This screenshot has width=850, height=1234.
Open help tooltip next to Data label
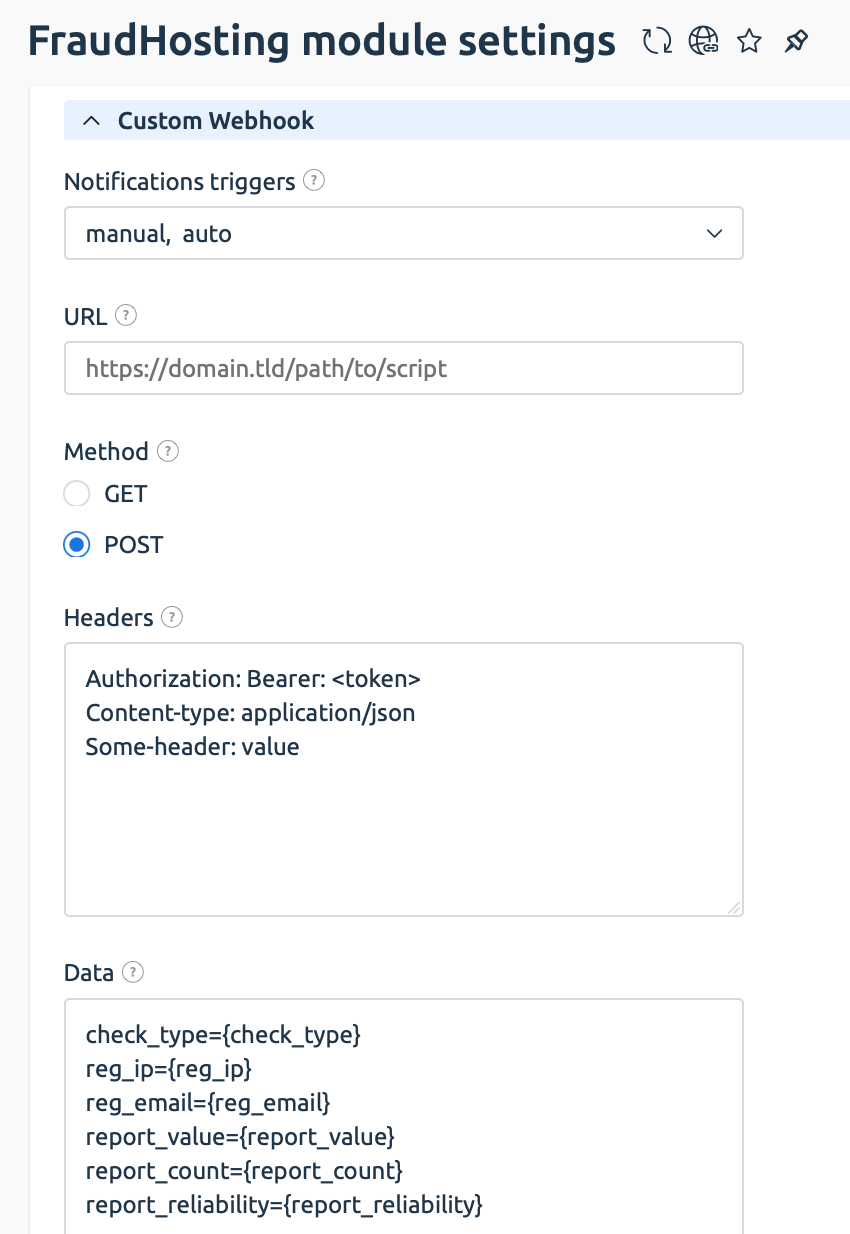click(133, 972)
